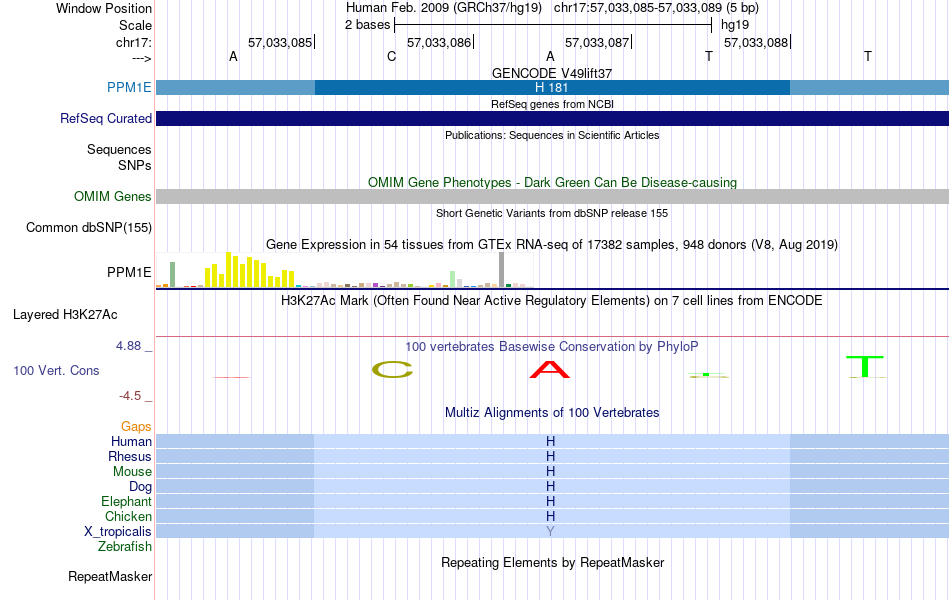Click the C nucleotide in base row

click(391, 56)
